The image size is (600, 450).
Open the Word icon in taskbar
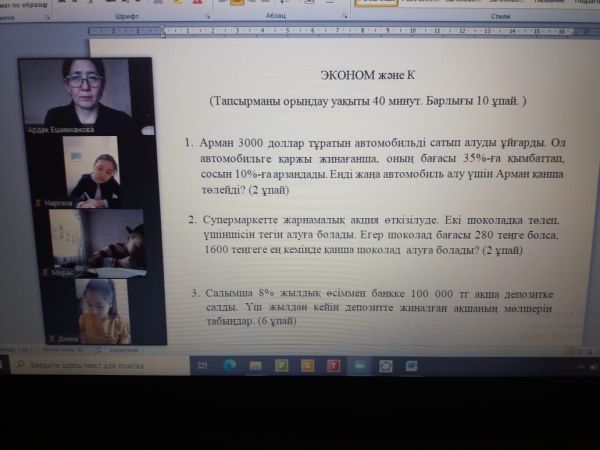[x=411, y=365]
